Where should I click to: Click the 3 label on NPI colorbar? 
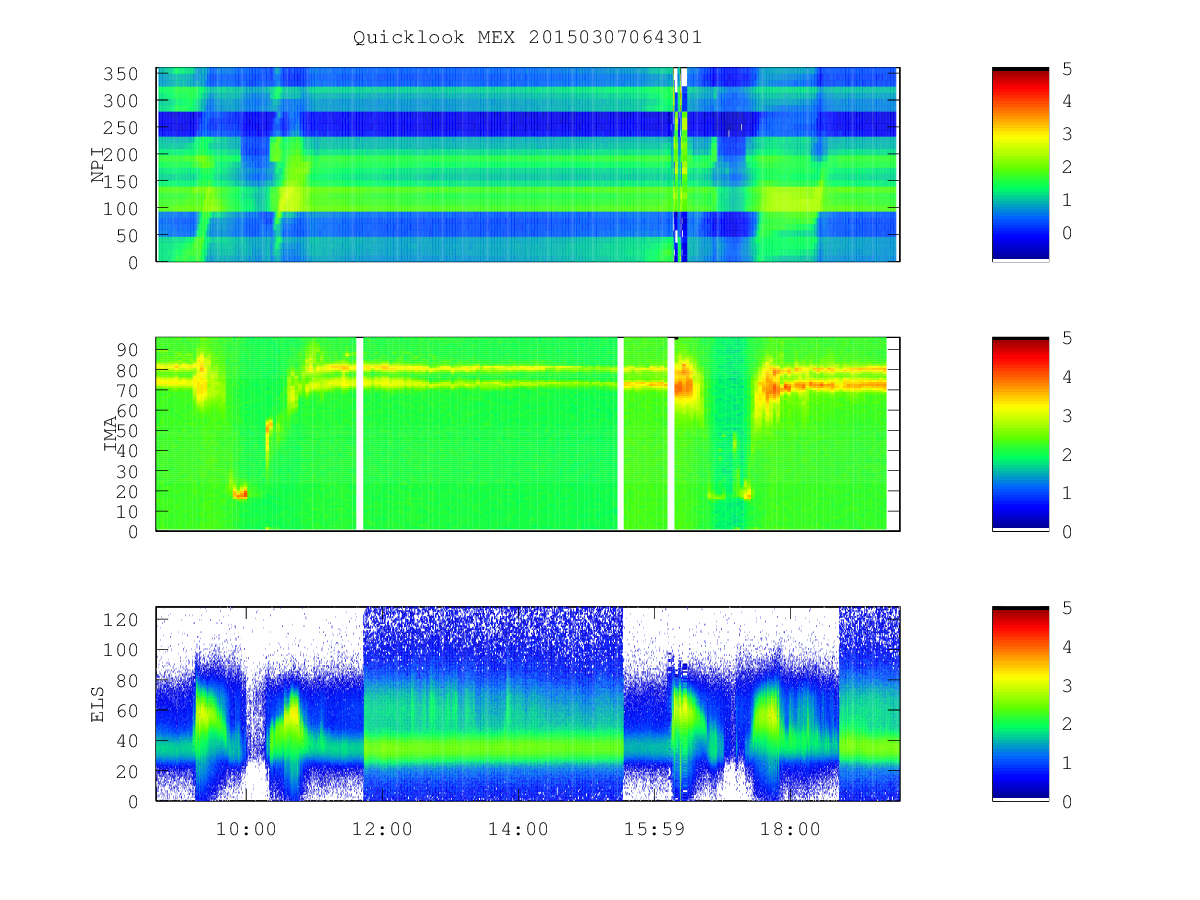click(1067, 134)
